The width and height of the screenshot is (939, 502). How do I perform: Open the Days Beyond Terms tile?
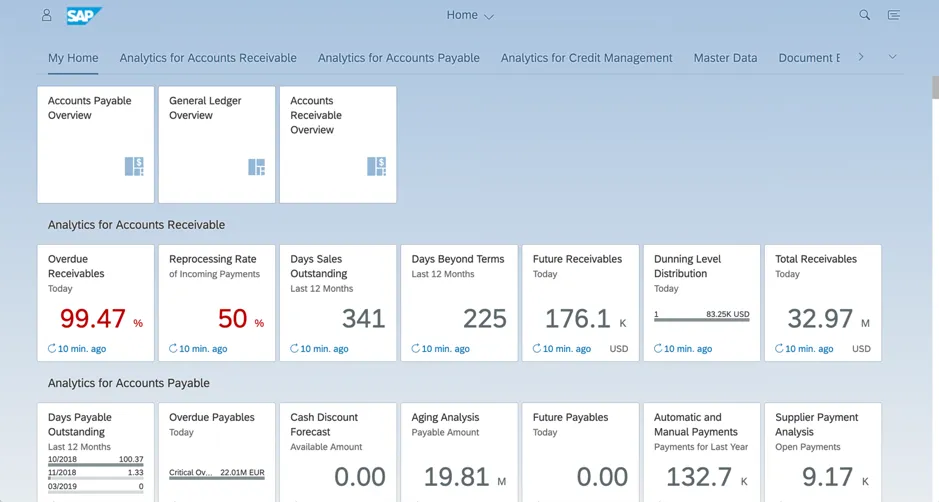coord(459,303)
